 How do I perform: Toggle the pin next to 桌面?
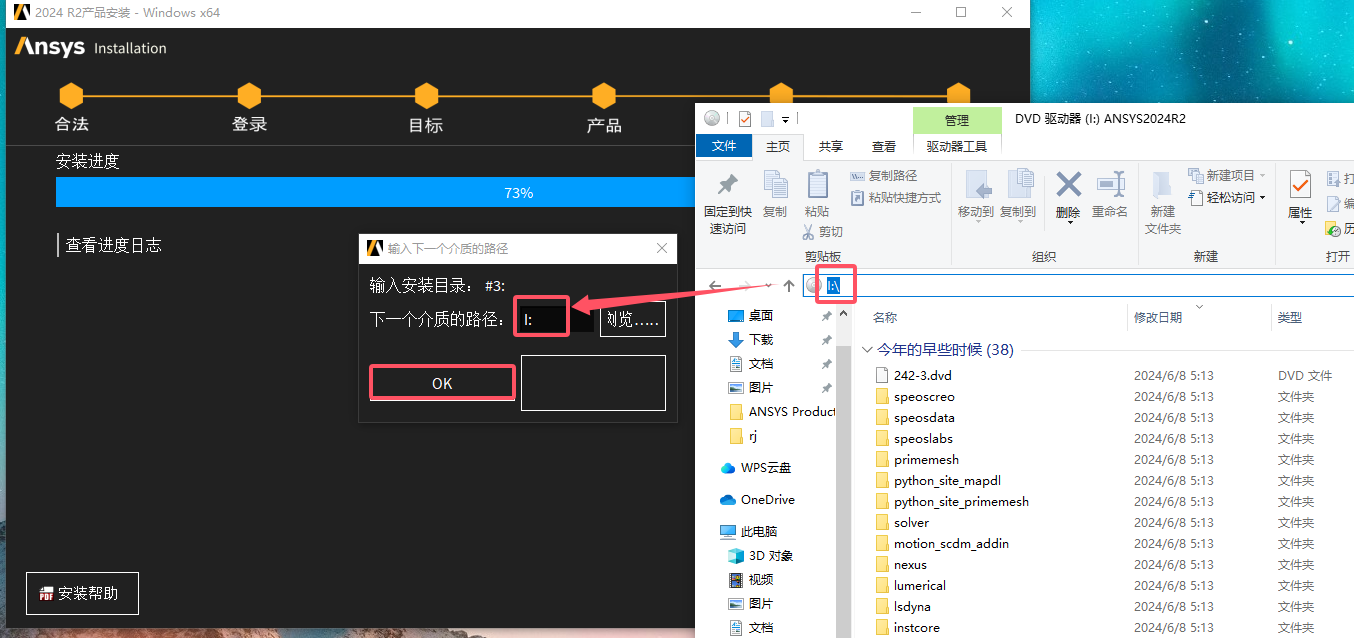[x=826, y=315]
